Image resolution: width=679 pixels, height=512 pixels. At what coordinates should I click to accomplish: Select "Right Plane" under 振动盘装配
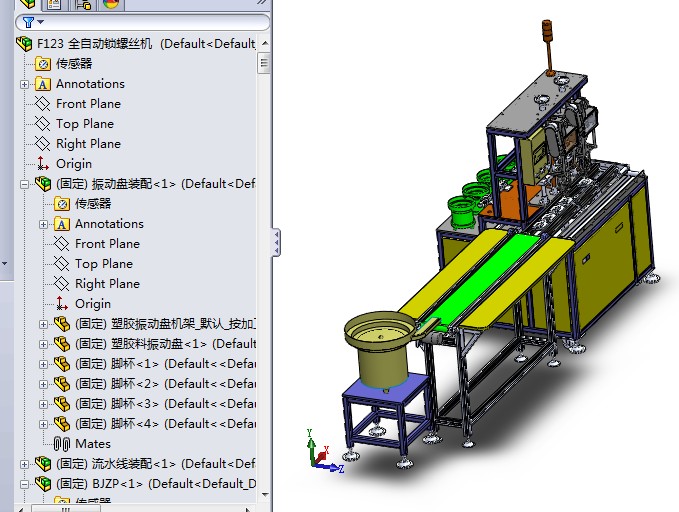[x=107, y=284]
